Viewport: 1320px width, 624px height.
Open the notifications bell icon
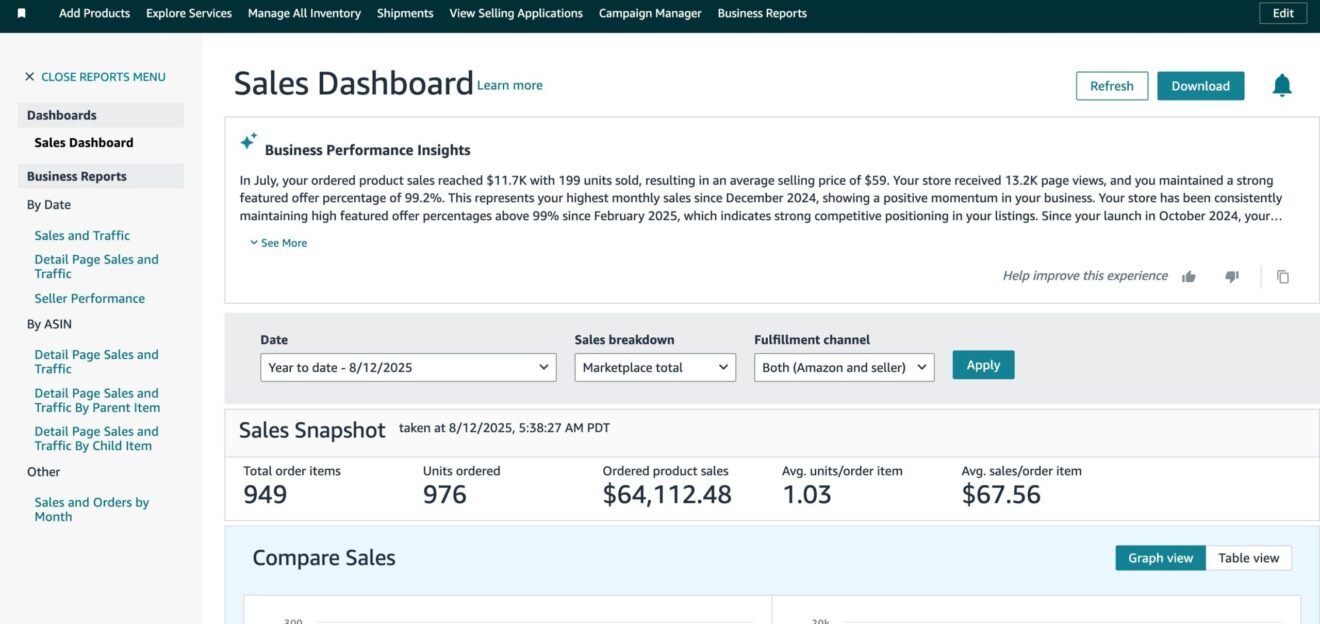[x=1281, y=85]
